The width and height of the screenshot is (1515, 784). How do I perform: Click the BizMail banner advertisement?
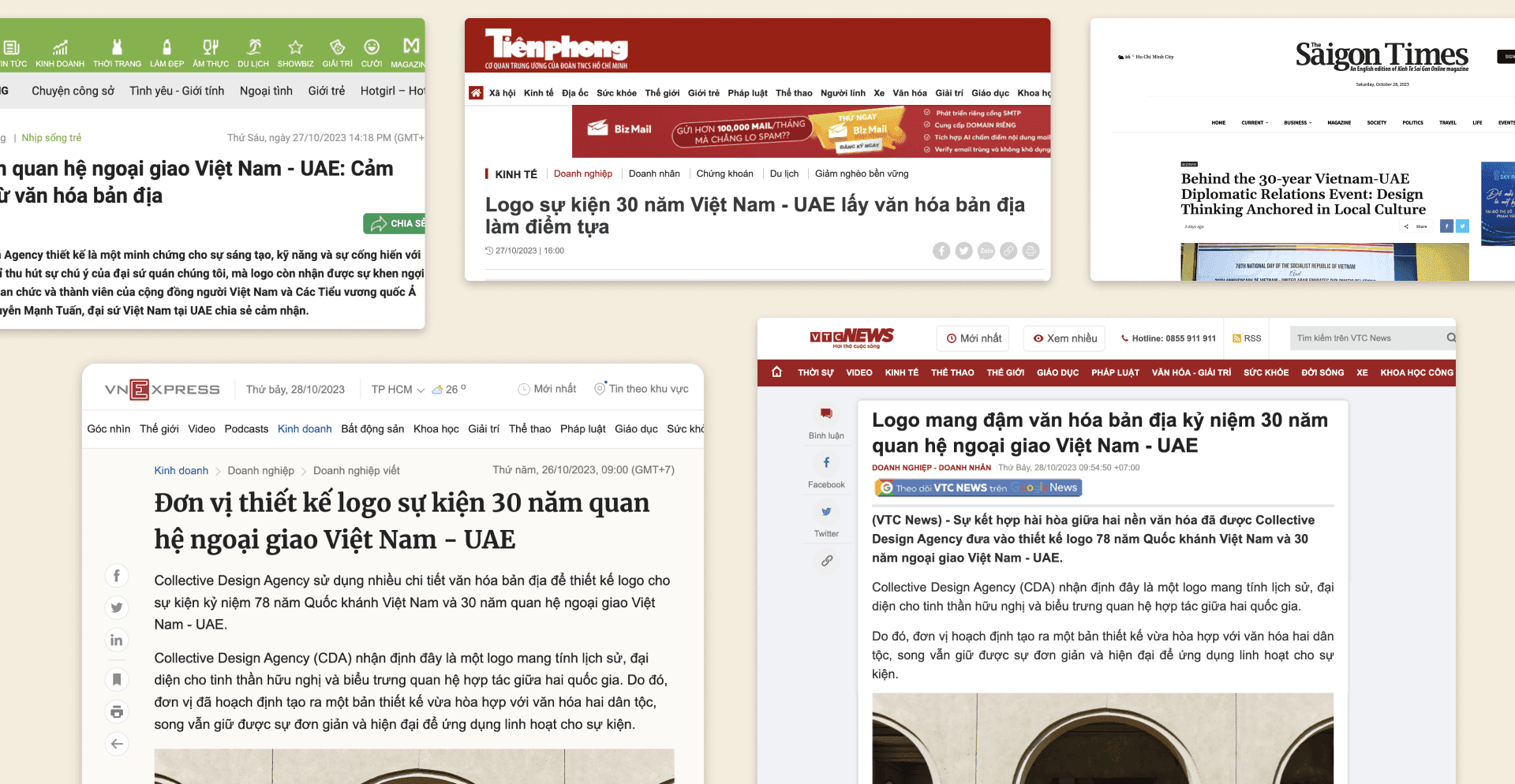pos(811,132)
